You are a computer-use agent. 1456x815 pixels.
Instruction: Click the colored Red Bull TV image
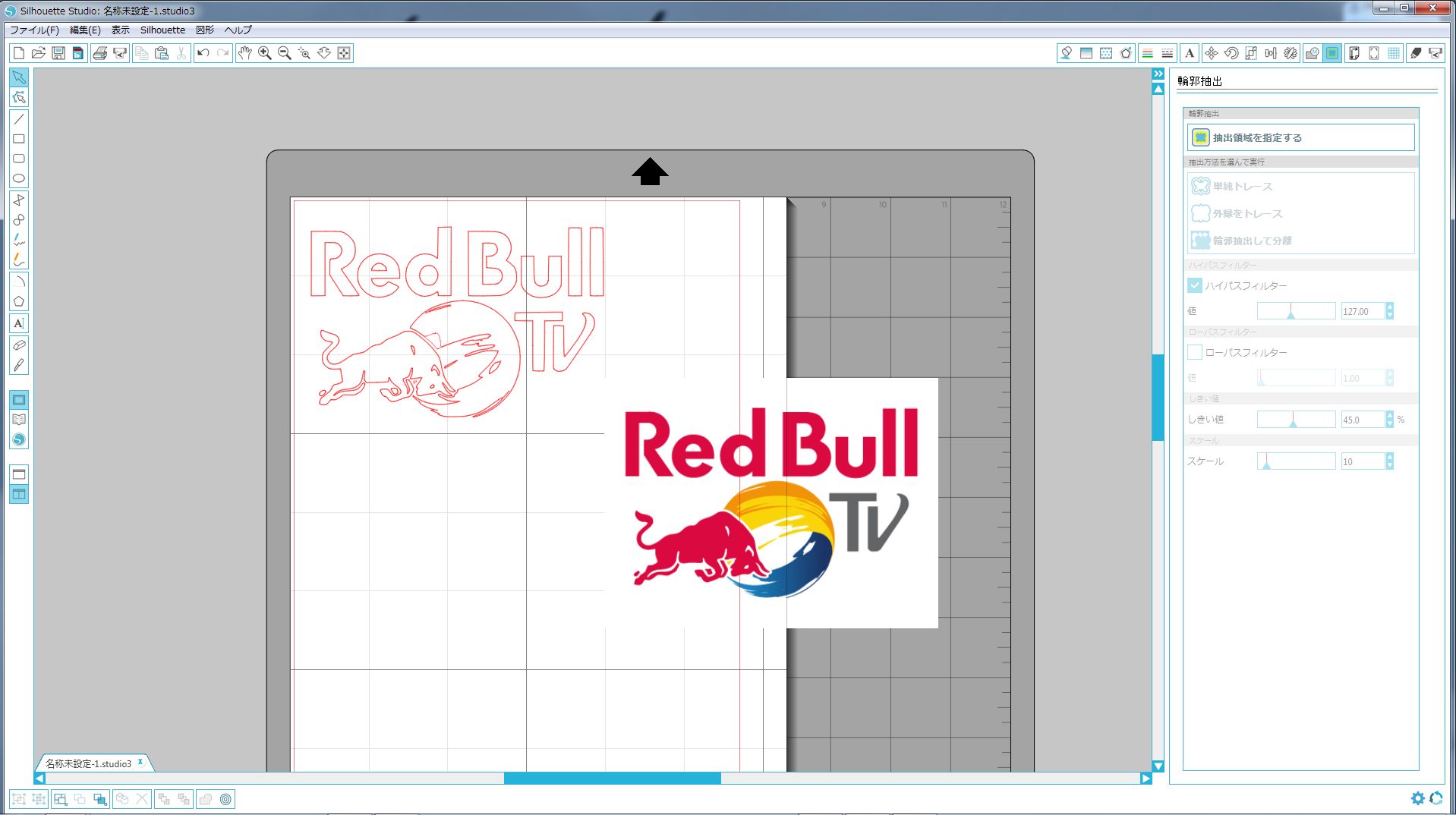click(771, 502)
